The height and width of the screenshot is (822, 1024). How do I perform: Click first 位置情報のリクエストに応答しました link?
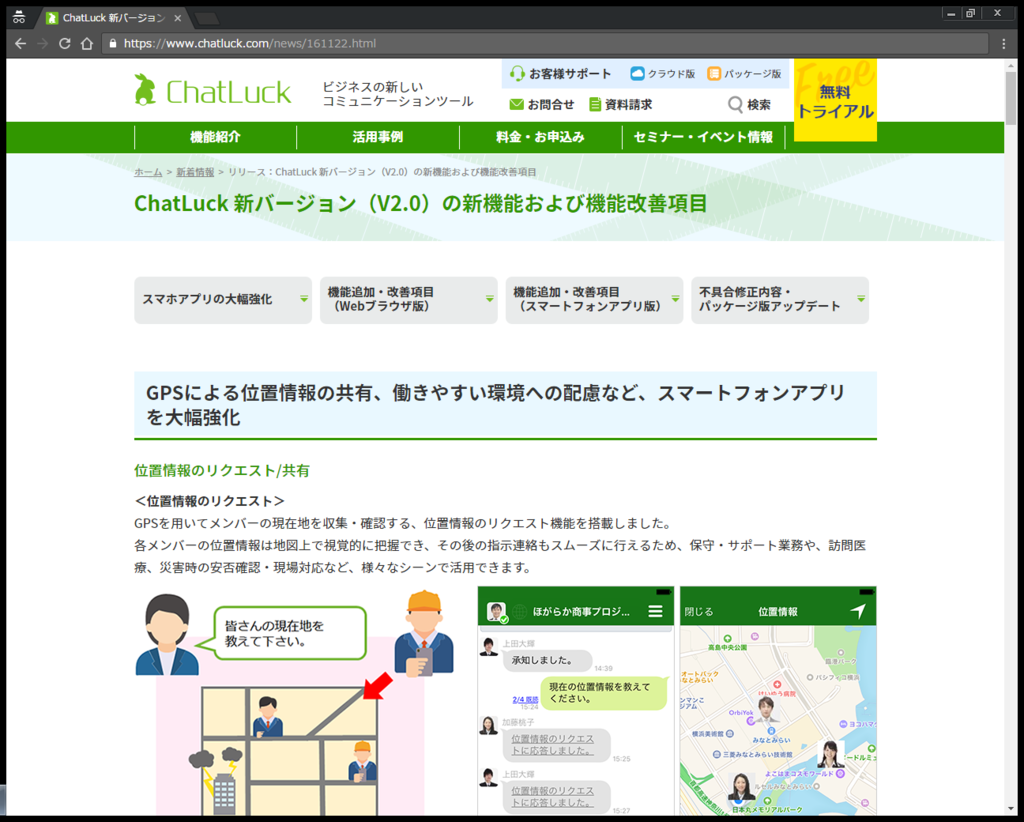552,745
